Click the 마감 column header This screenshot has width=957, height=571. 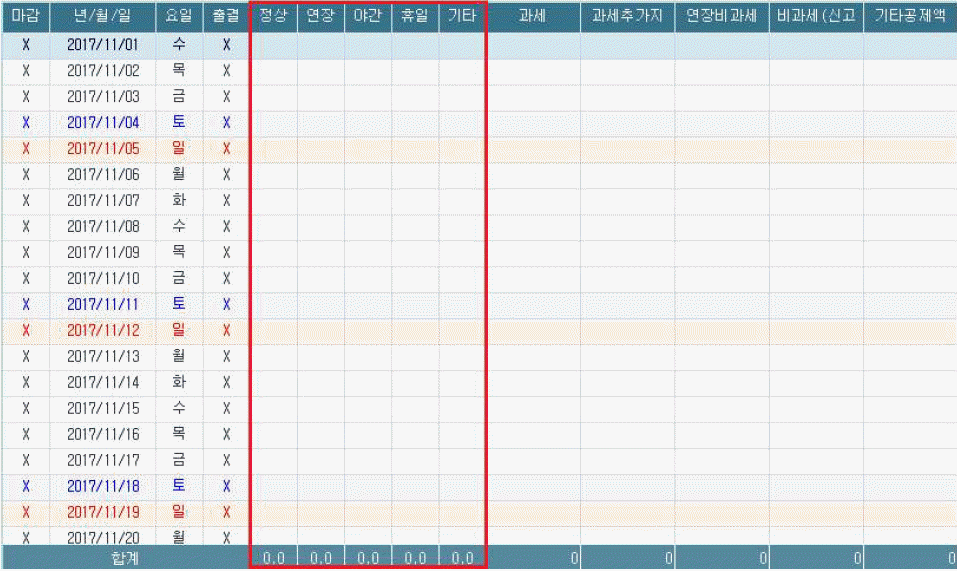click(x=25, y=17)
